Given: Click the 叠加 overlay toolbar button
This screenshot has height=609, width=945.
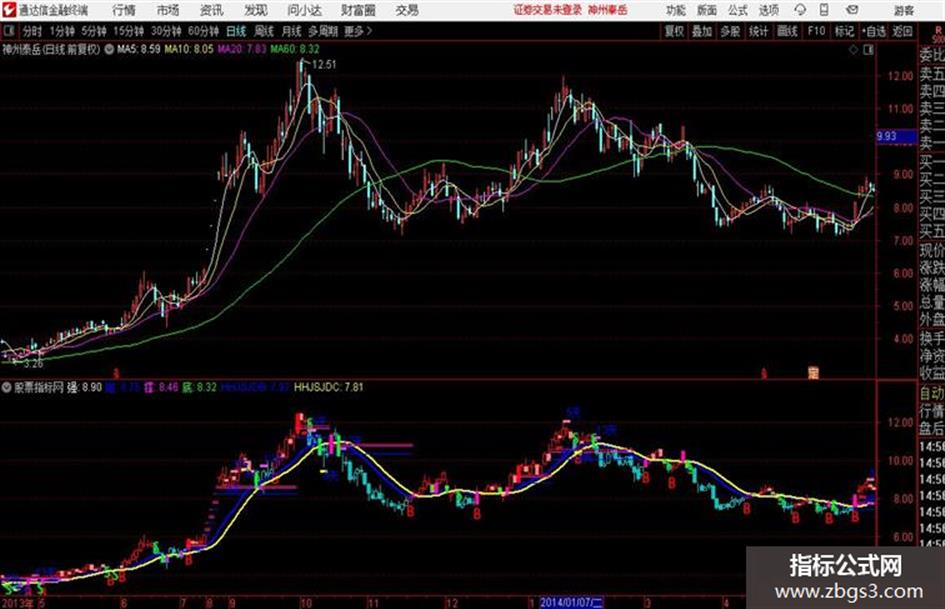Looking at the screenshot, I should pos(702,31).
